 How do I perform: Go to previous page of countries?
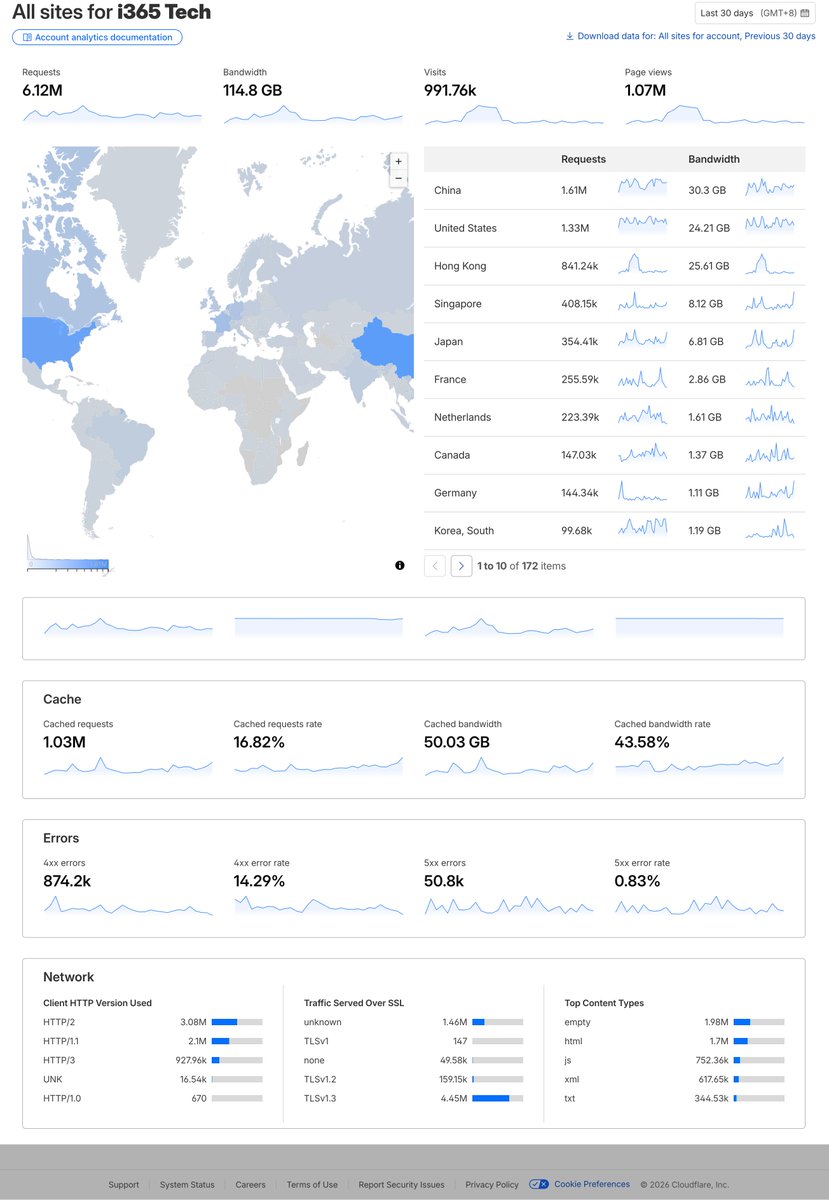coord(435,566)
